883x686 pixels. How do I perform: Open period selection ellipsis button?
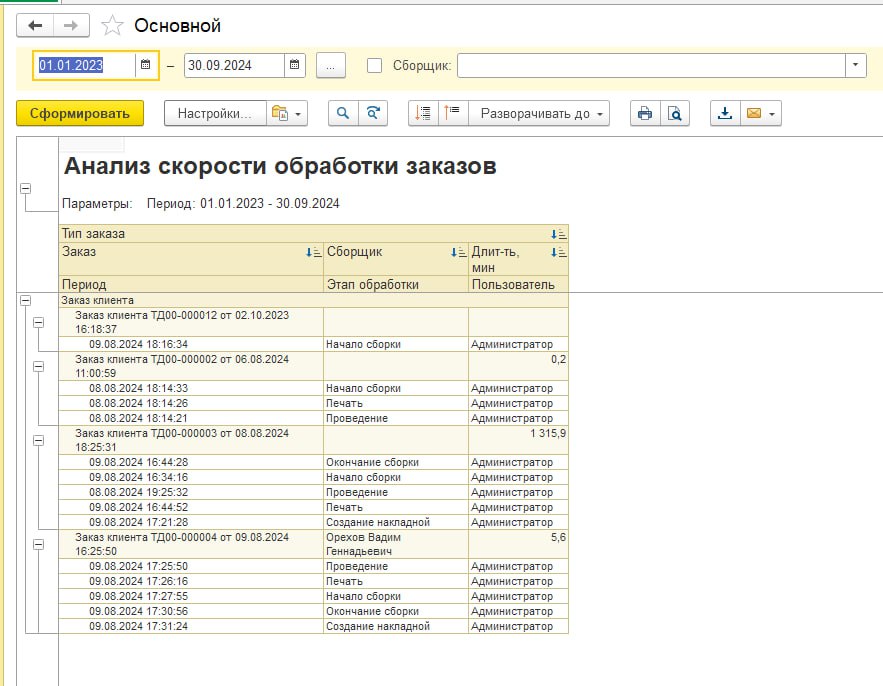[x=331, y=65]
